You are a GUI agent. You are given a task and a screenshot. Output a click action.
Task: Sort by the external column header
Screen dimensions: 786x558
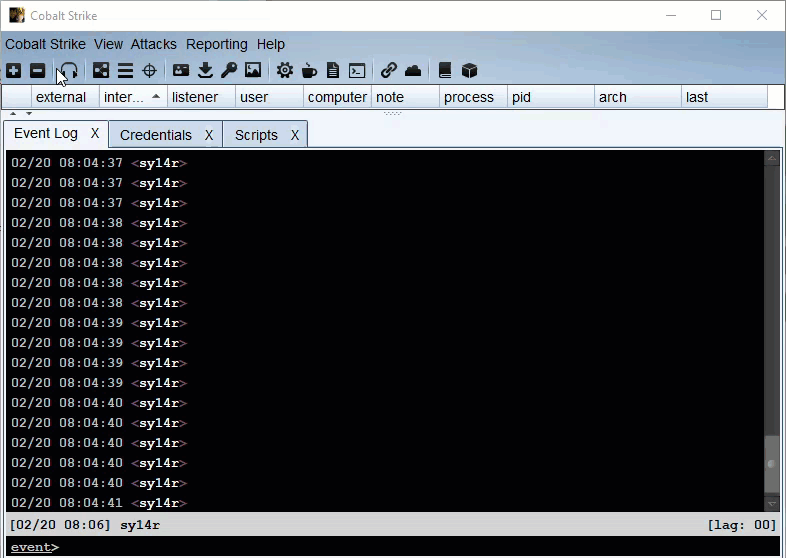65,97
